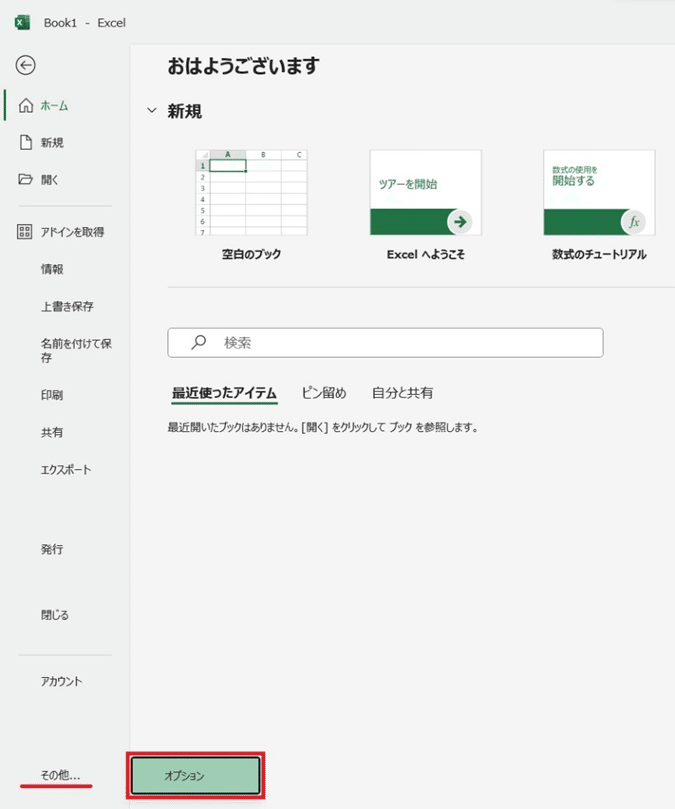Open the 数式の使用を開始する thumbnail
This screenshot has width=675, height=809.
coord(599,192)
